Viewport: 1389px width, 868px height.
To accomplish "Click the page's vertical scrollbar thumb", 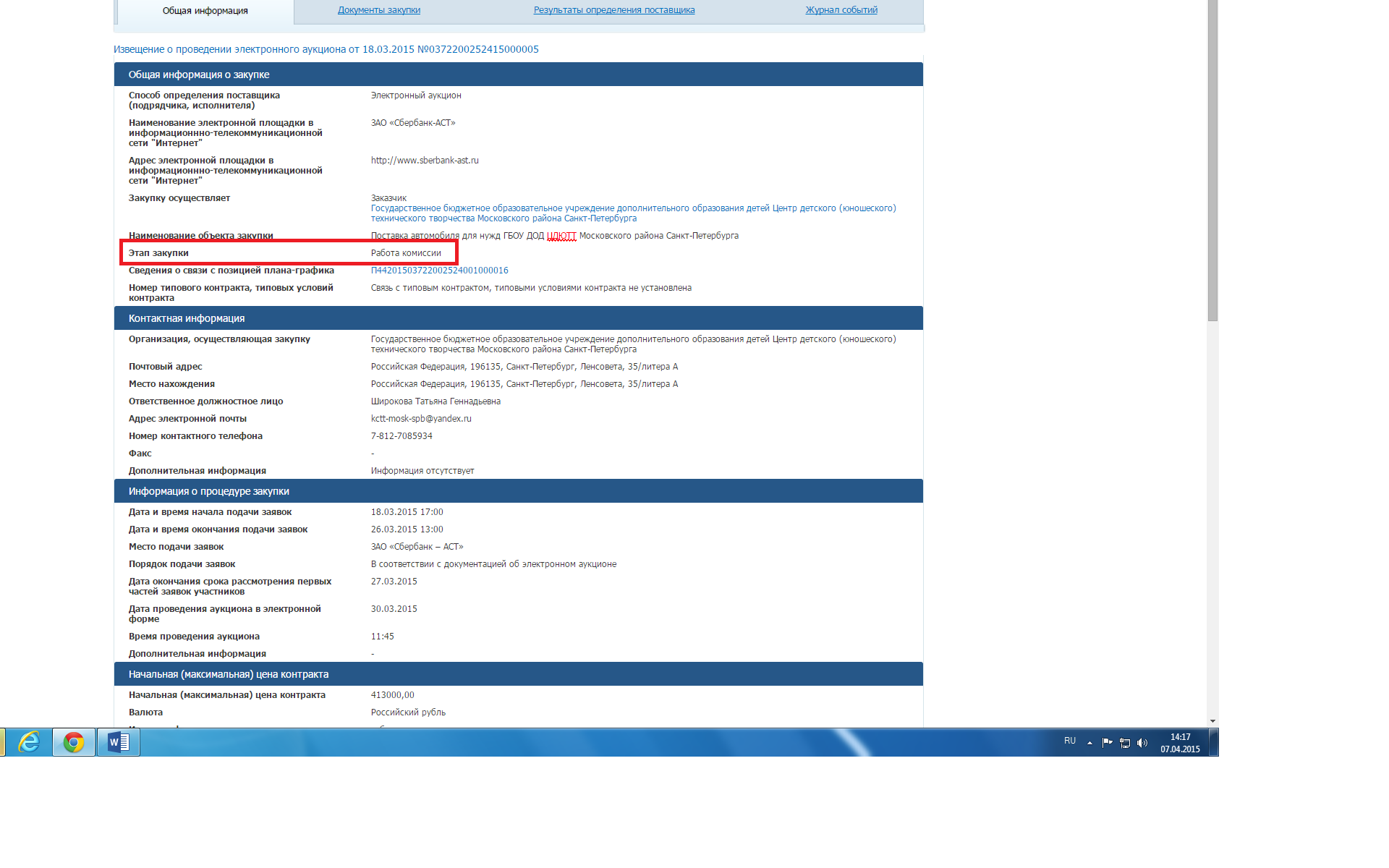I will (1212, 159).
